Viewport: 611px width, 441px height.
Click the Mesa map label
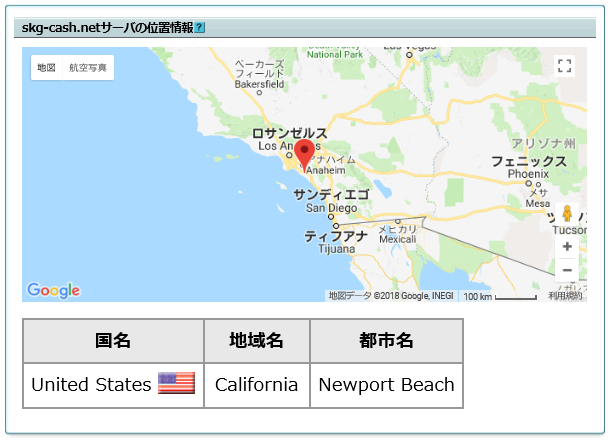tap(538, 204)
